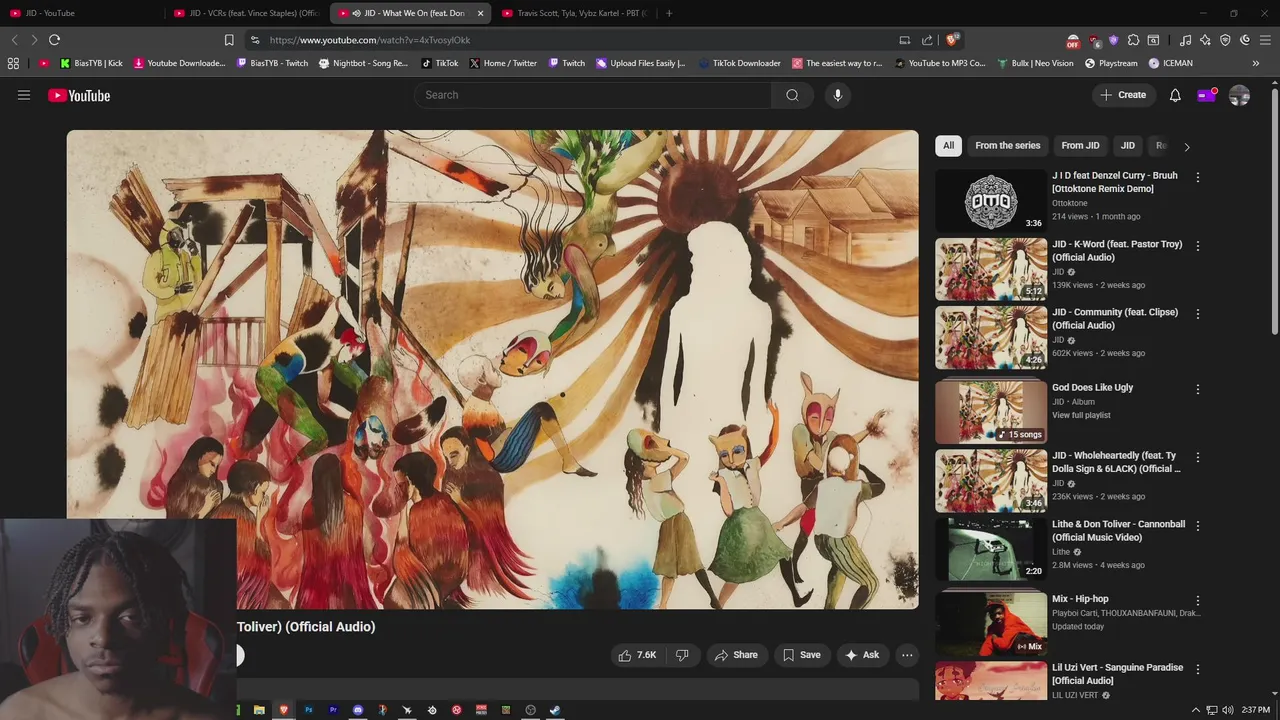Bookmark this page in address bar
The image size is (1280, 720).
click(x=229, y=40)
